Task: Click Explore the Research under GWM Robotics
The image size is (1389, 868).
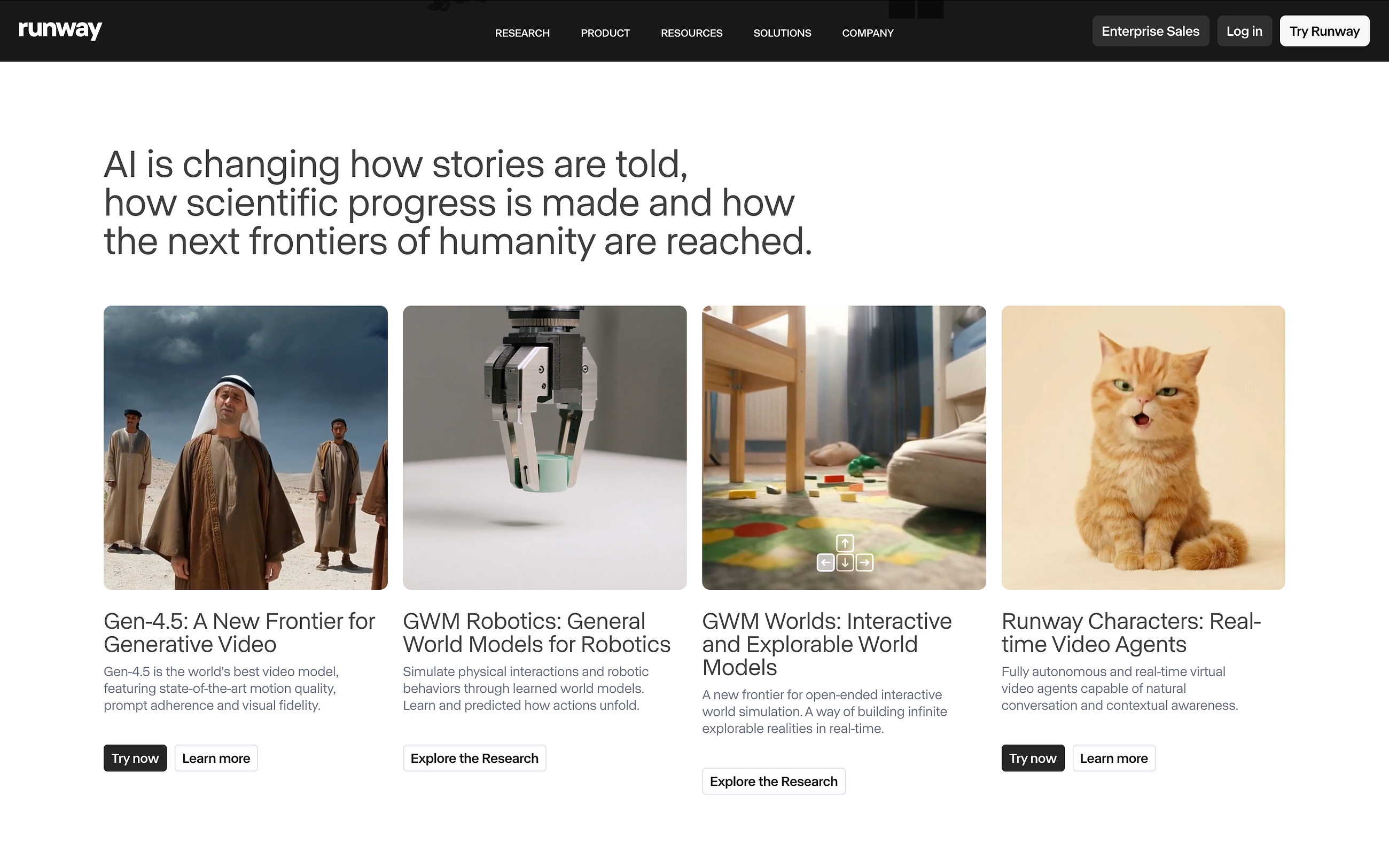Action: coord(474,758)
